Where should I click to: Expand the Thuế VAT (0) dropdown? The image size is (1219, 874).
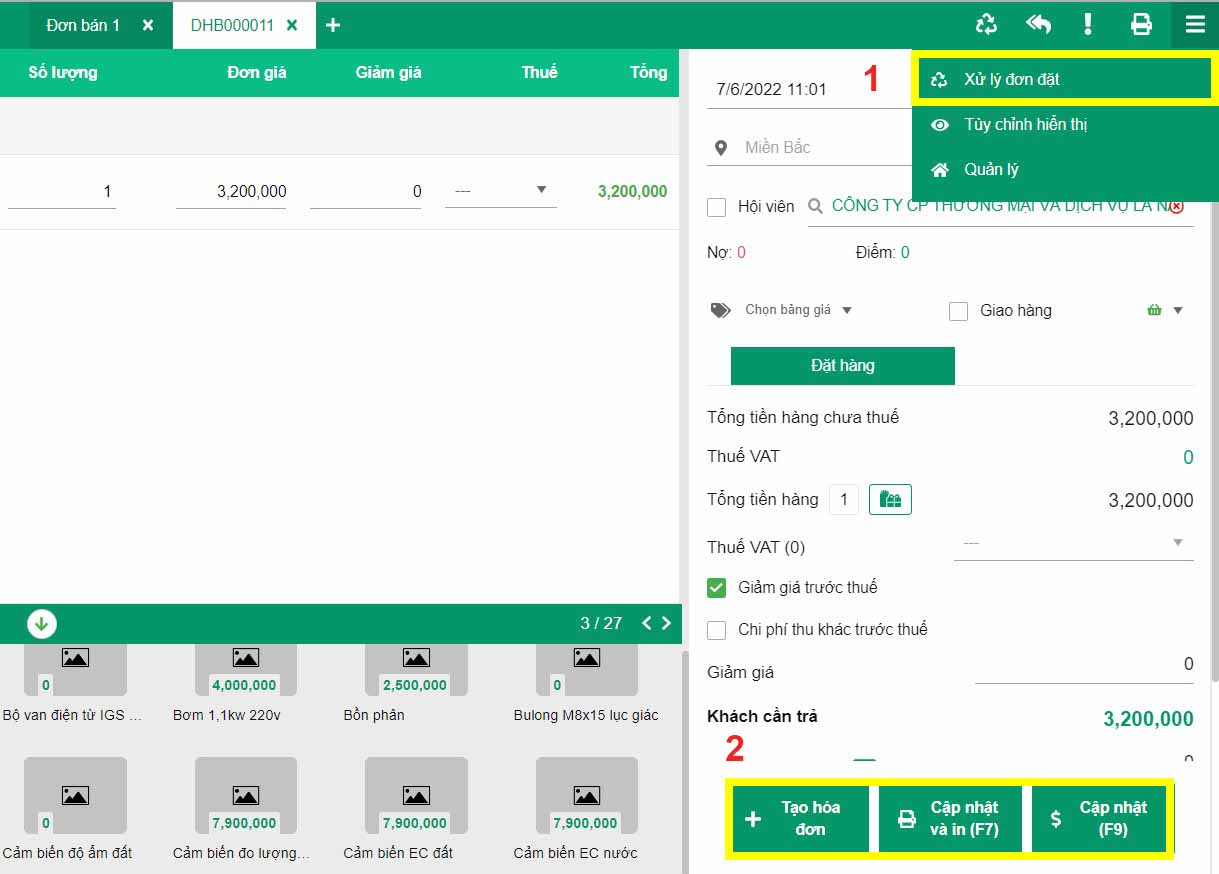click(1072, 543)
